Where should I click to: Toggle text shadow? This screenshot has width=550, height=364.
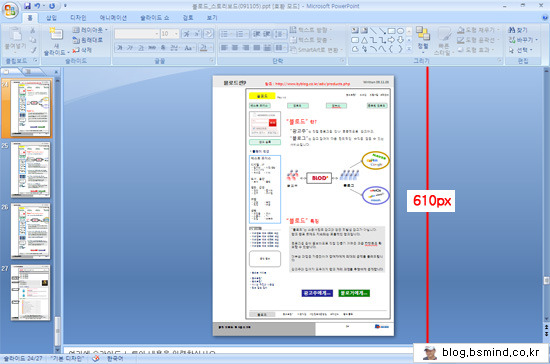pyautogui.click(x=163, y=47)
